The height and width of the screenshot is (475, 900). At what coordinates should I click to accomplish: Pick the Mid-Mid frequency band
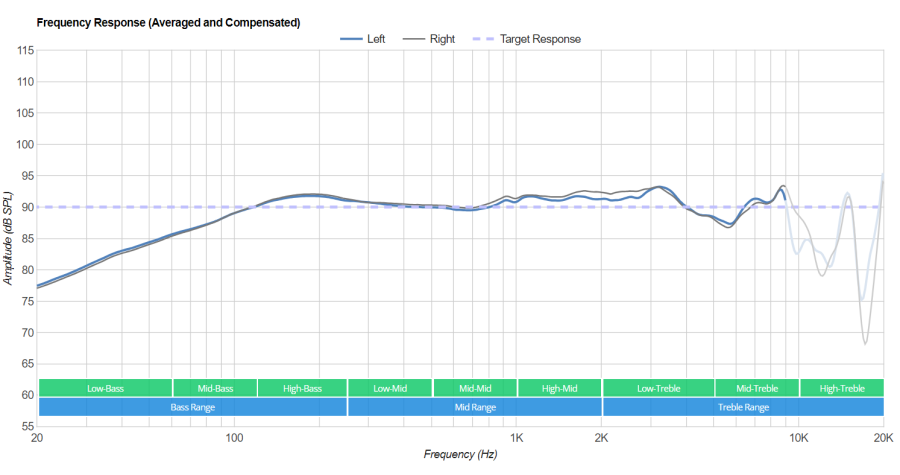[475, 388]
